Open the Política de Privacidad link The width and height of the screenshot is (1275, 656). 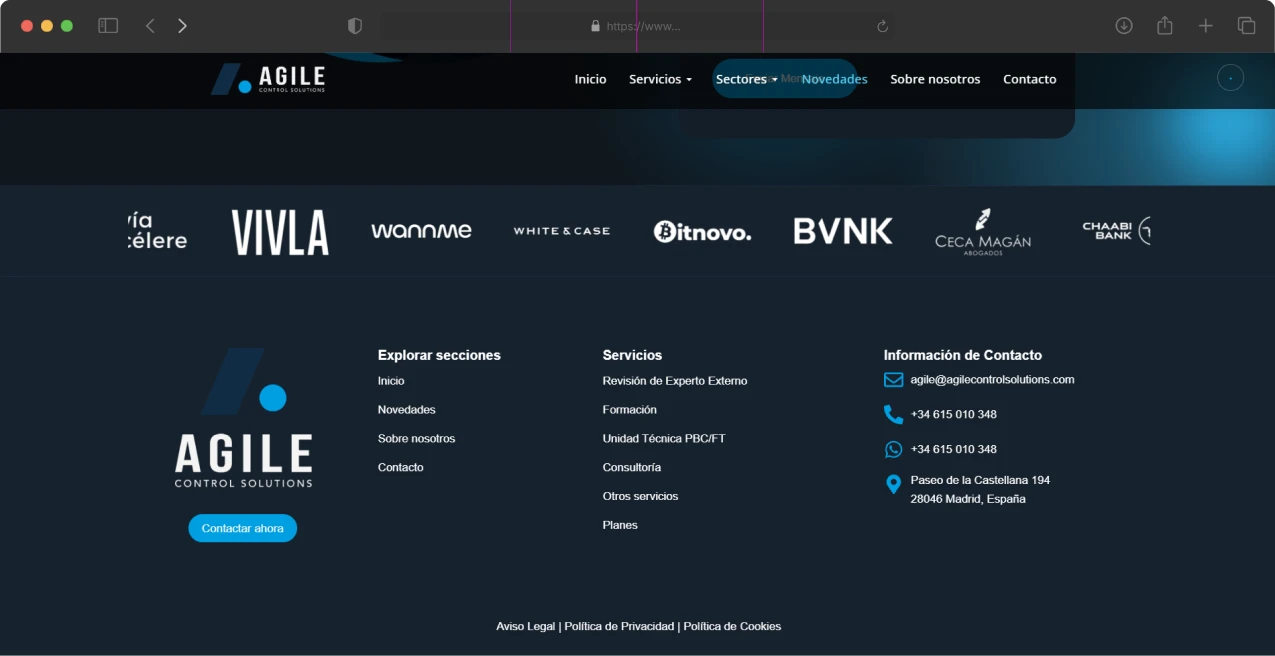(619, 626)
